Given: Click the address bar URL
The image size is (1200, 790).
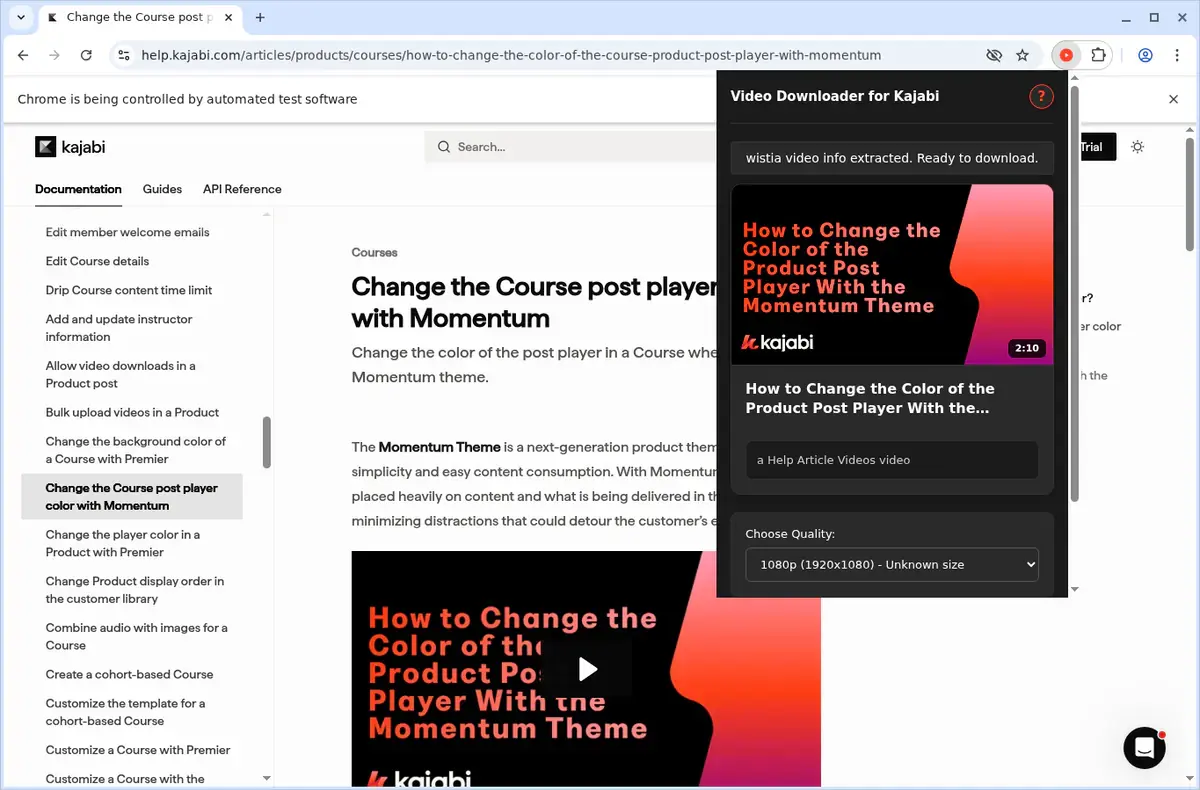Looking at the screenshot, I should tap(511, 56).
